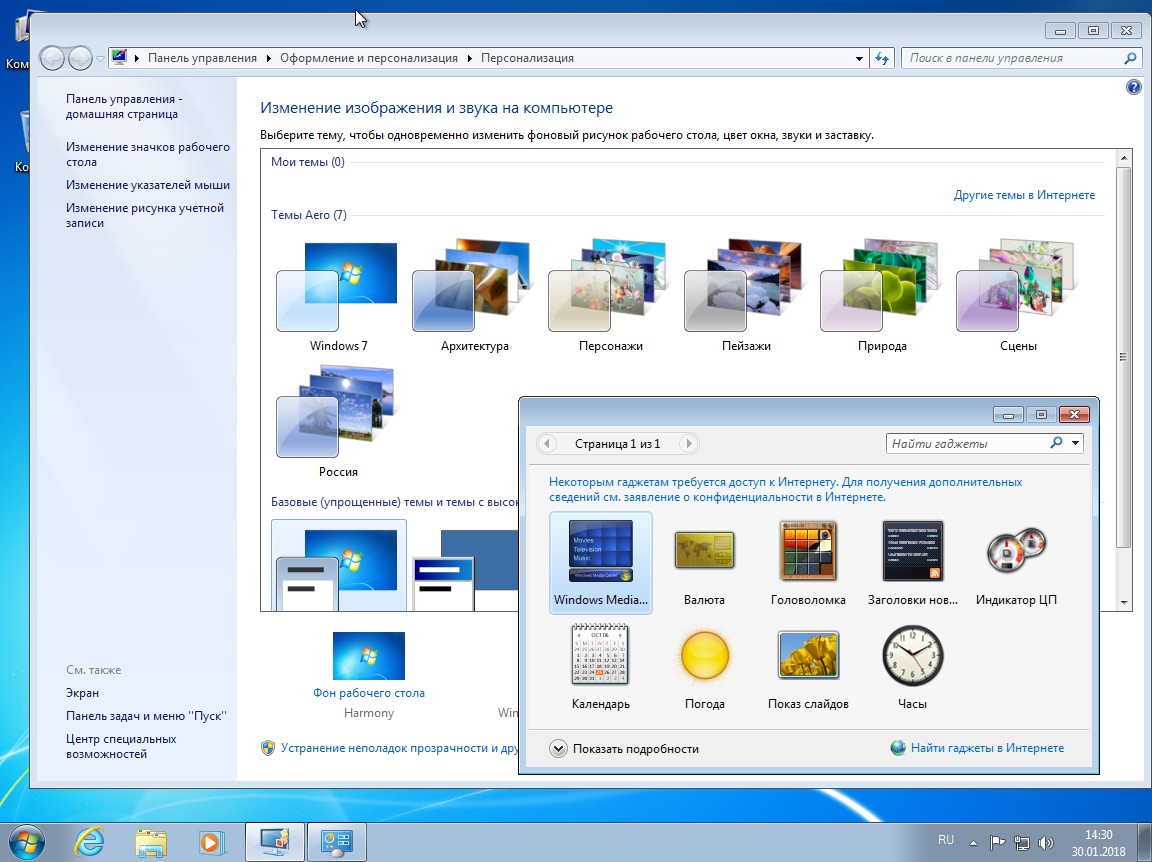Screen dimensions: 1152x862
Task: Select the Природа theme
Action: tap(882, 296)
